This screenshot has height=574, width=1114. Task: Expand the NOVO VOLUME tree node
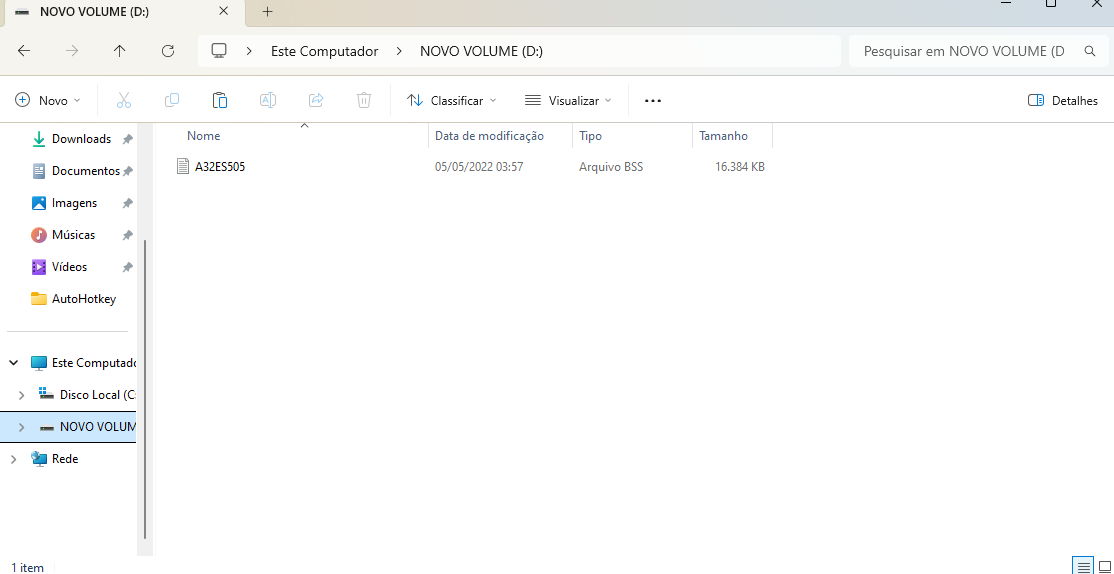[x=21, y=428]
